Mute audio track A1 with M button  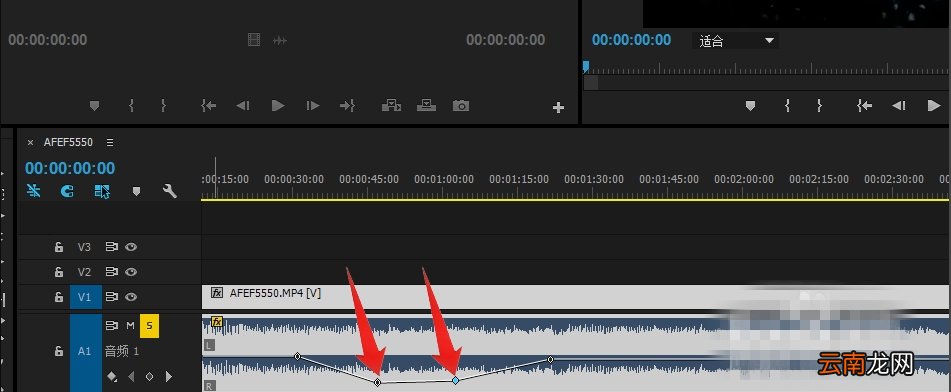pos(130,326)
